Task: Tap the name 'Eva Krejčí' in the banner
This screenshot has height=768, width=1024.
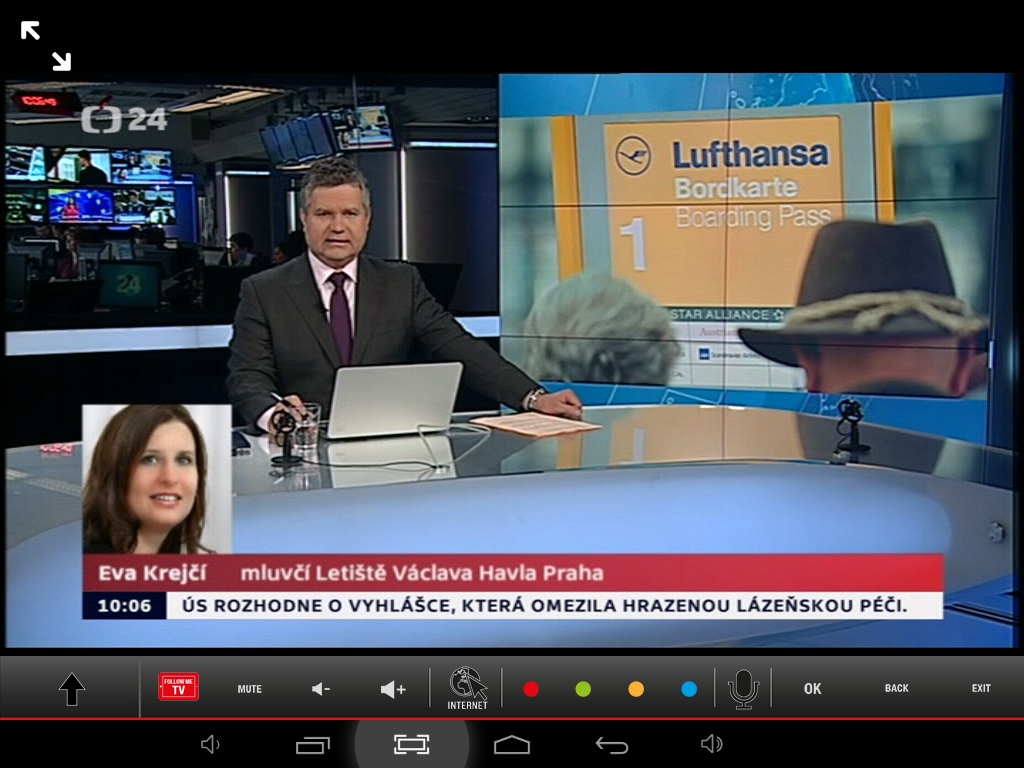Action: point(152,573)
